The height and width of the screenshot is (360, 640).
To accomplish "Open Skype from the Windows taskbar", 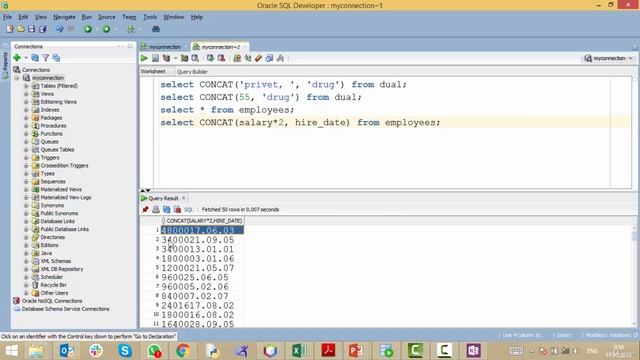I will 124,350.
